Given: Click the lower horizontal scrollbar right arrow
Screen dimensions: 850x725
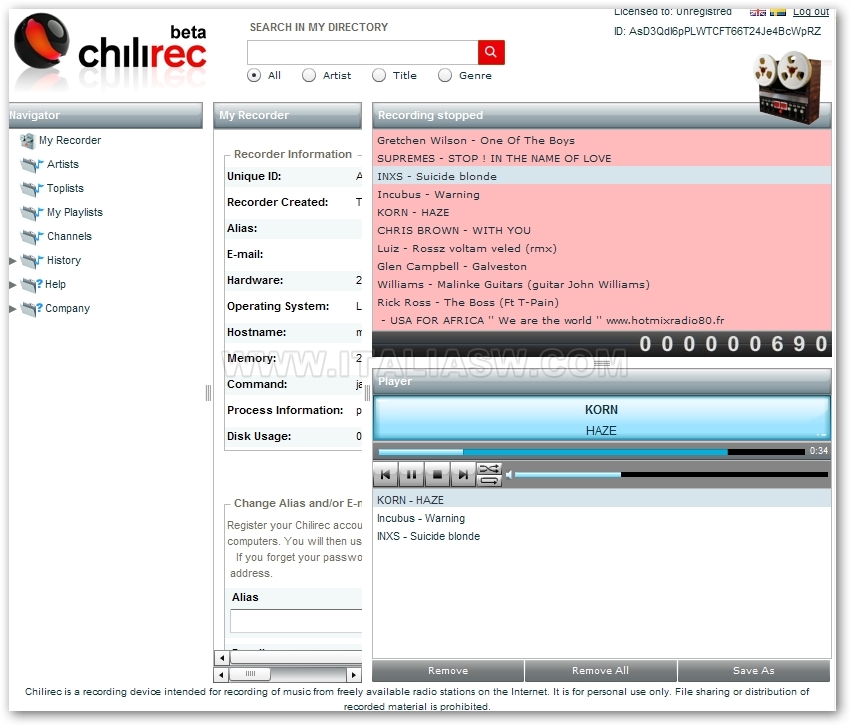Looking at the screenshot, I should point(353,675).
